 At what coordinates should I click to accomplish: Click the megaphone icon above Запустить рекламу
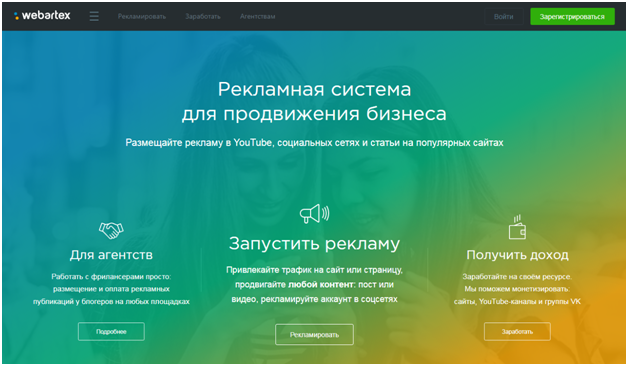(x=314, y=213)
